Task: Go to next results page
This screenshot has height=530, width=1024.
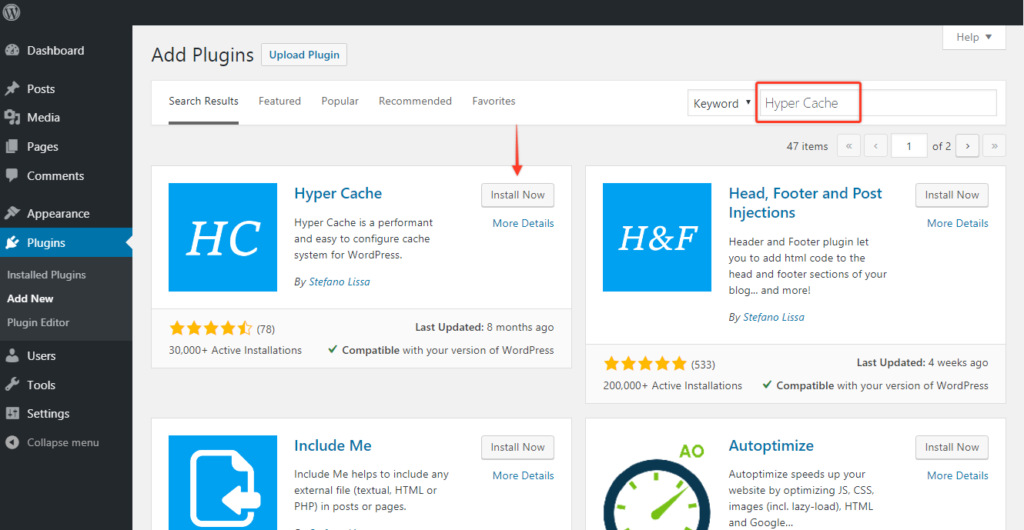Action: tap(967, 146)
